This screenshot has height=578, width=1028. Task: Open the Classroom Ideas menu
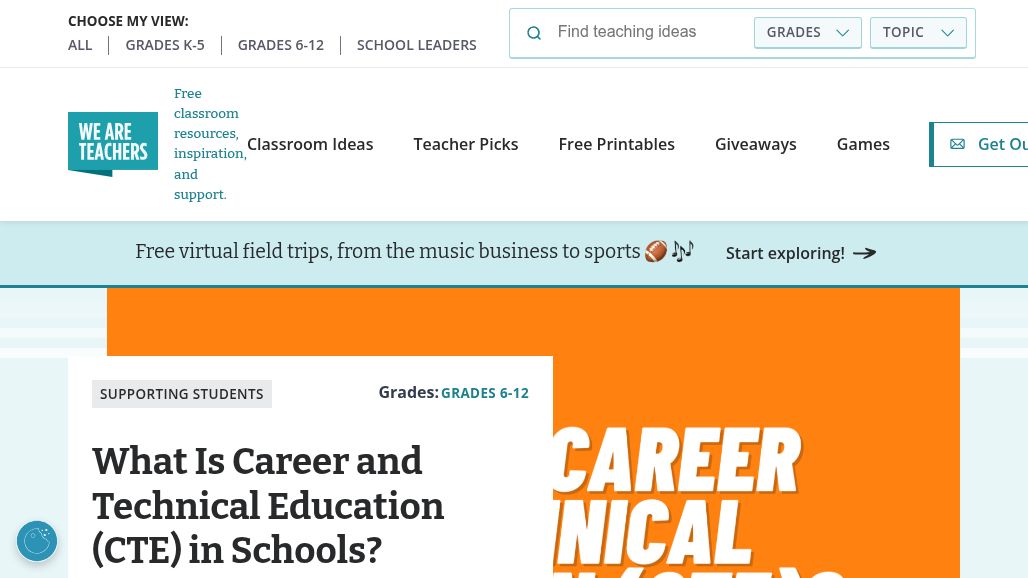coord(310,144)
